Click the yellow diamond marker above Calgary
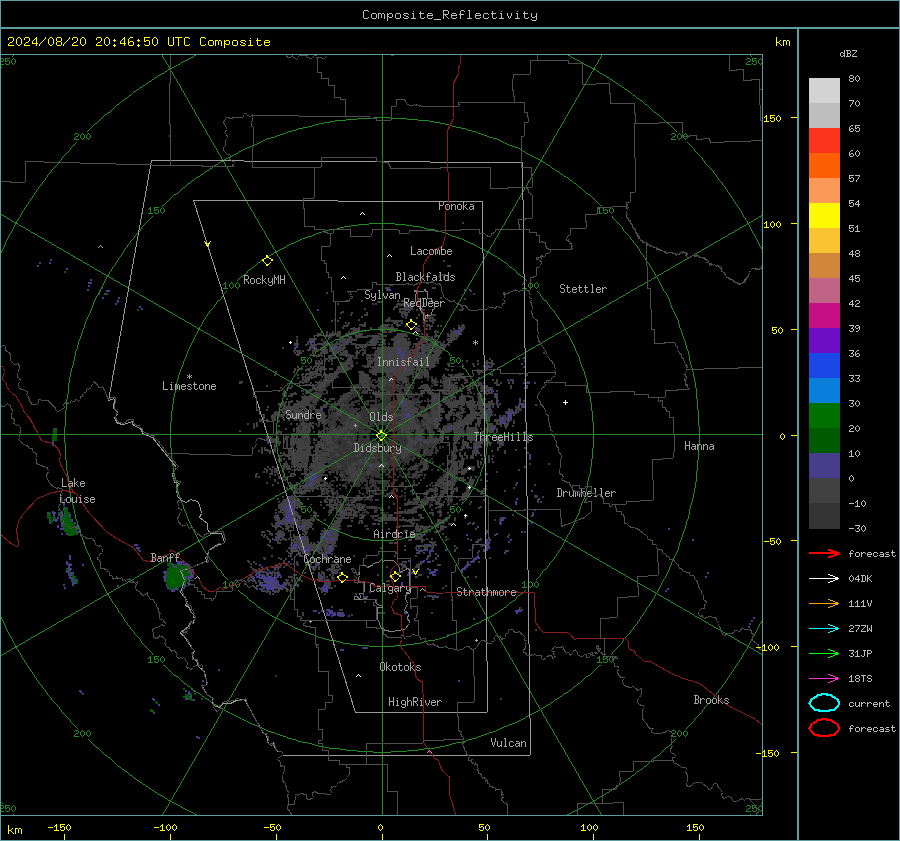Image resolution: width=900 pixels, height=841 pixels. pyautogui.click(x=395, y=576)
